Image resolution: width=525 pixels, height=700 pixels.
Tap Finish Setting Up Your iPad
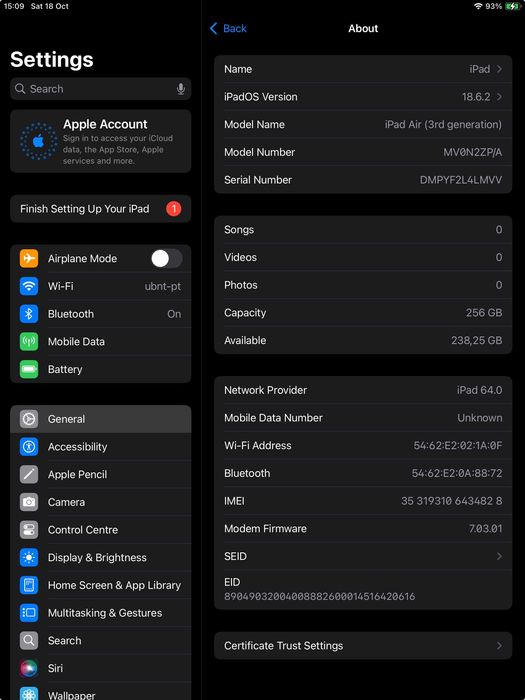pos(101,208)
